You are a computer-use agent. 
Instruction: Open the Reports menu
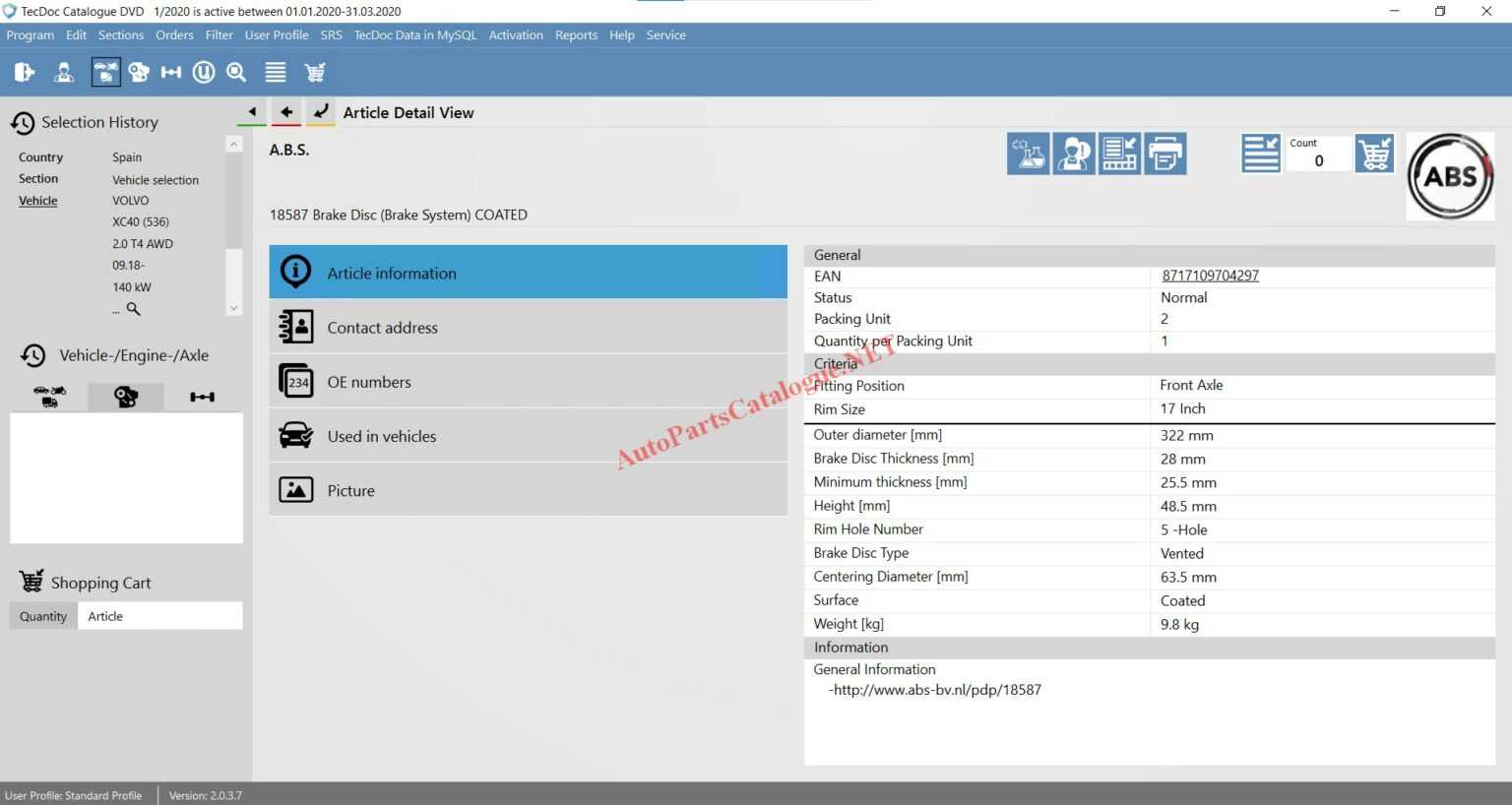(576, 34)
